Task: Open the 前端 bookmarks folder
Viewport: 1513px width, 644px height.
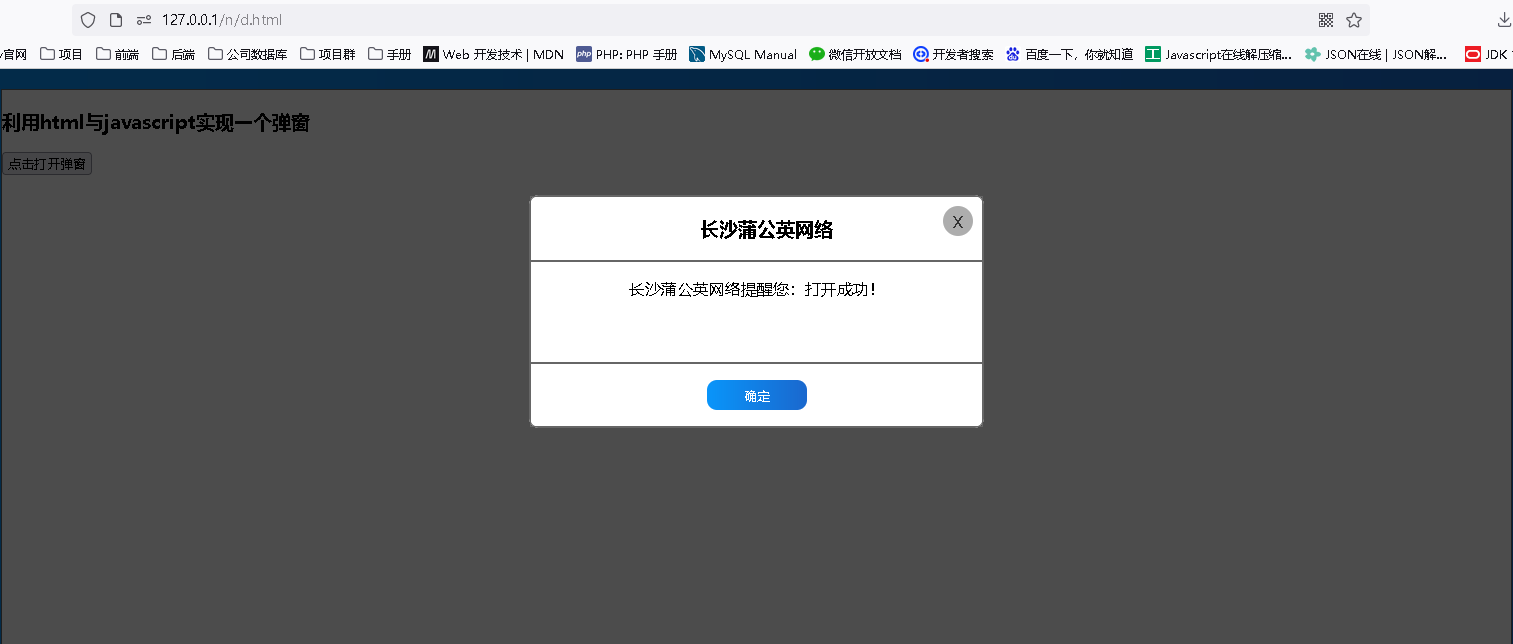Action: [118, 54]
